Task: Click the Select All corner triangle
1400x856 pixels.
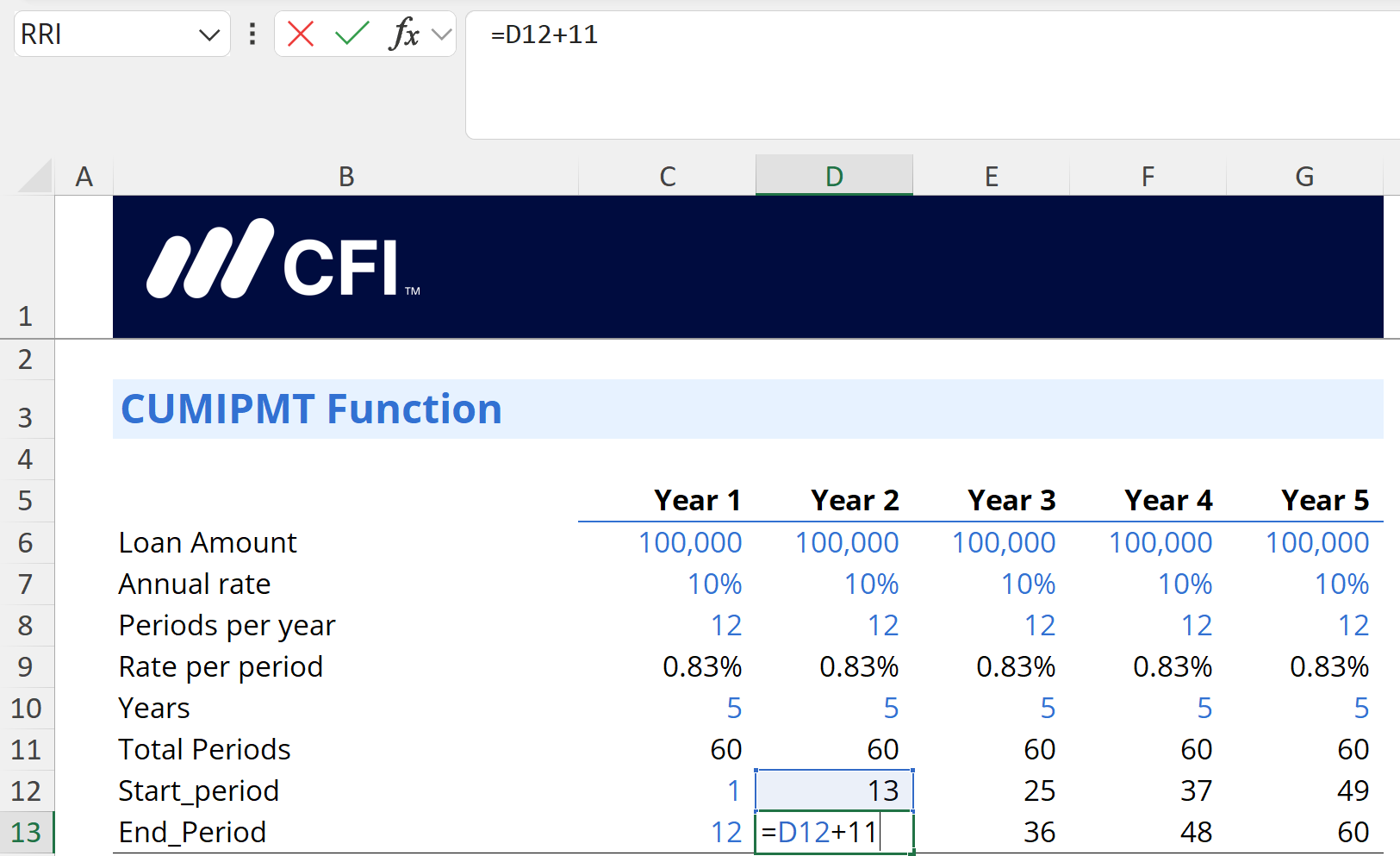Action: click(x=35, y=177)
